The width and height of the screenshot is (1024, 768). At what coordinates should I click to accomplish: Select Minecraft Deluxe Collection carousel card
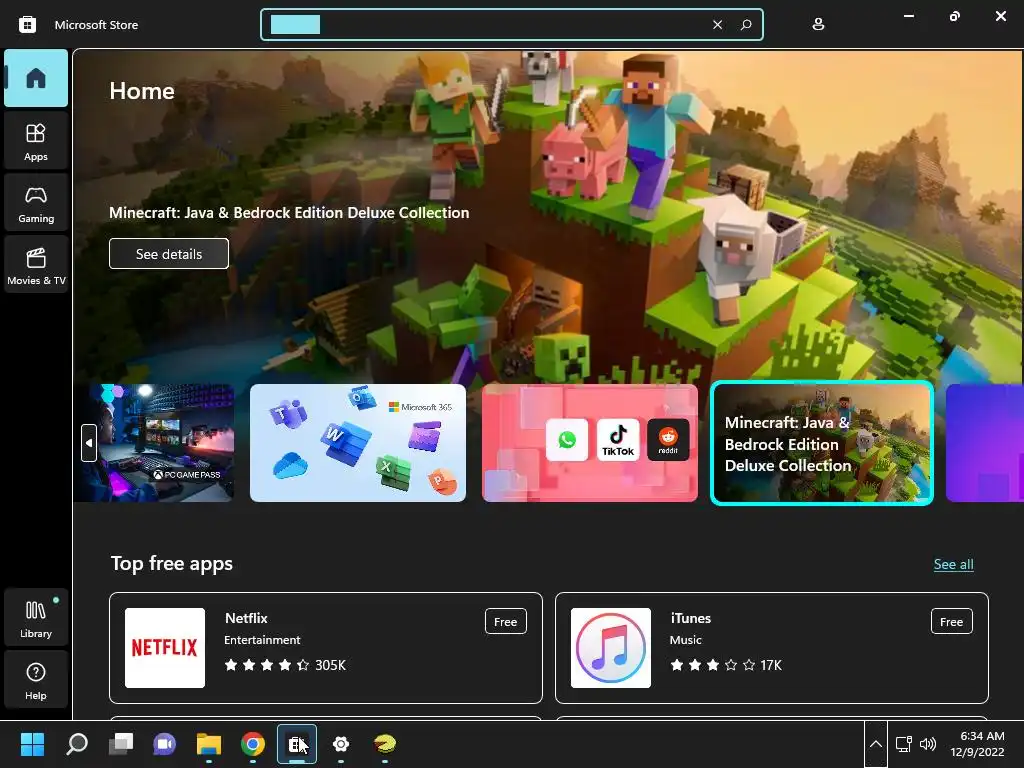pos(822,443)
